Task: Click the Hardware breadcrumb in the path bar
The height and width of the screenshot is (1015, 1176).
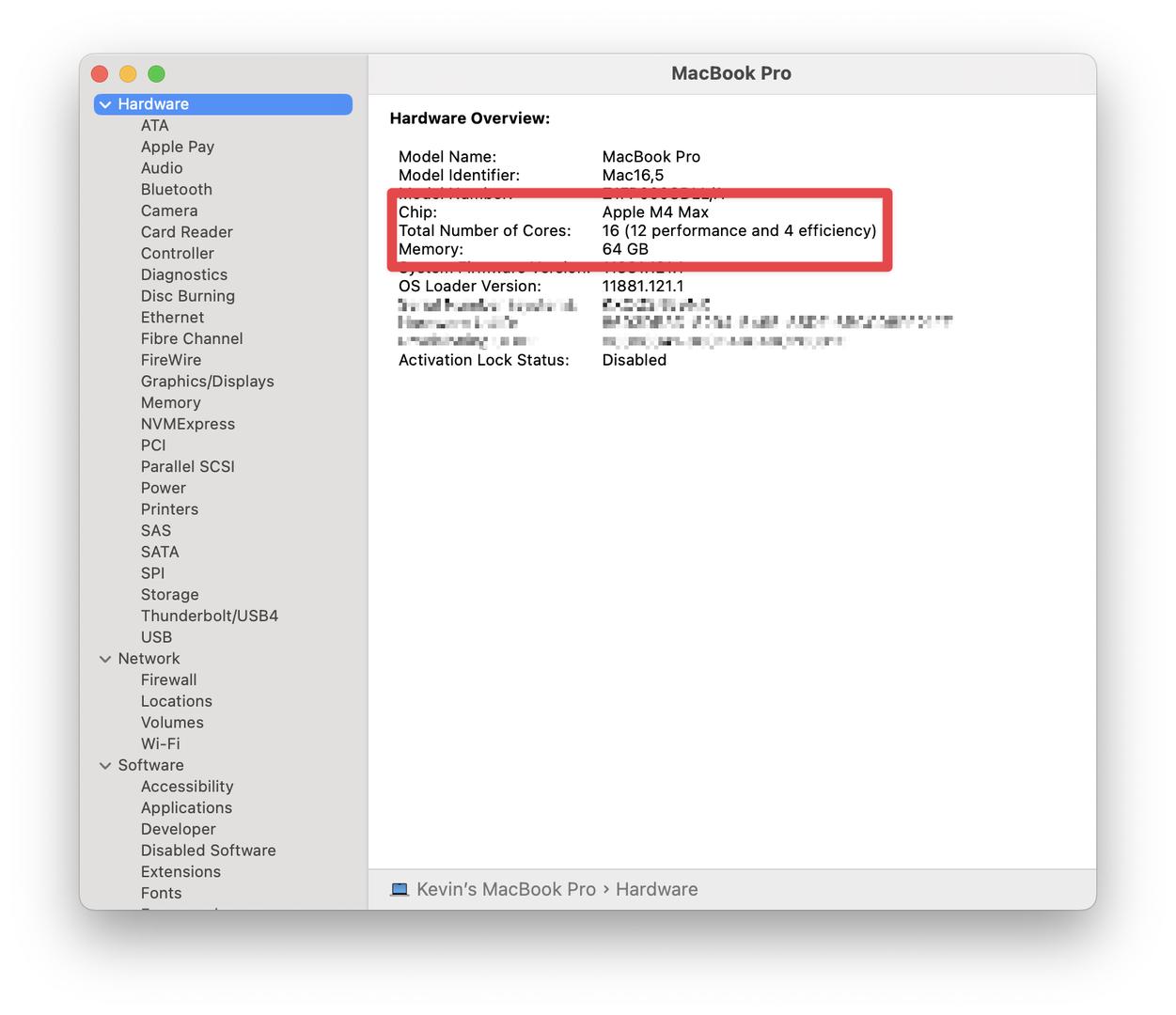Action: pos(656,889)
